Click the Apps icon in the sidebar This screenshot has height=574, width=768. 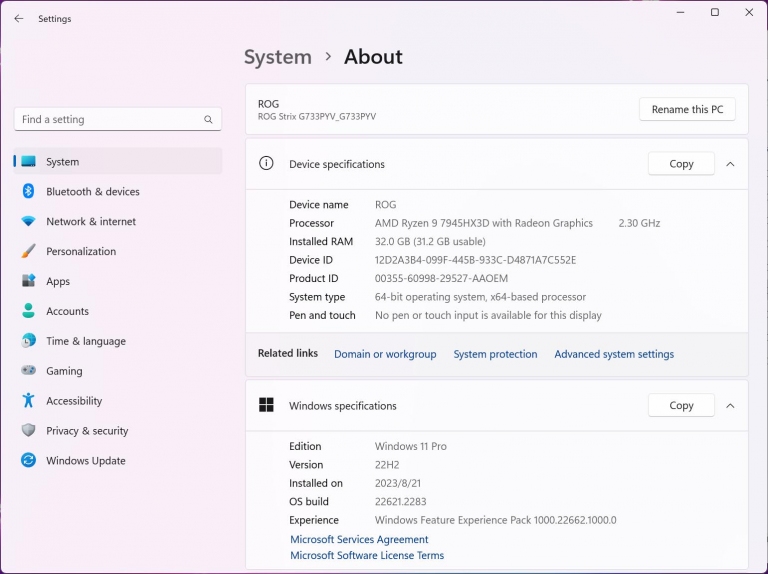tap(28, 281)
